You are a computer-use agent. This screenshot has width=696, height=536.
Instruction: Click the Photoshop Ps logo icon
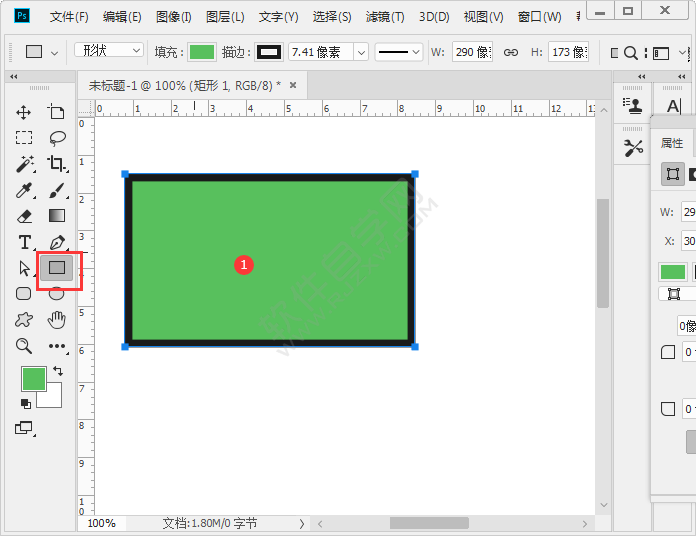[22, 16]
